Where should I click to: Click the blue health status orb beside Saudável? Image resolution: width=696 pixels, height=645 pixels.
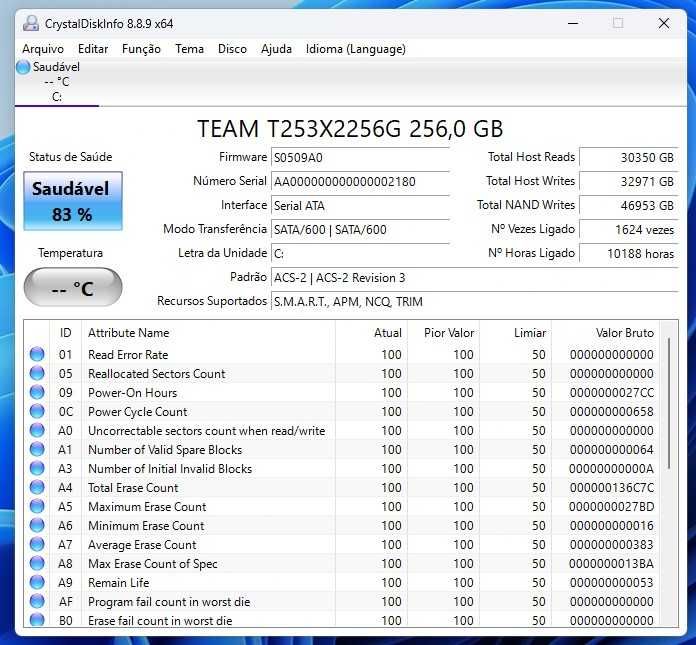click(x=23, y=67)
